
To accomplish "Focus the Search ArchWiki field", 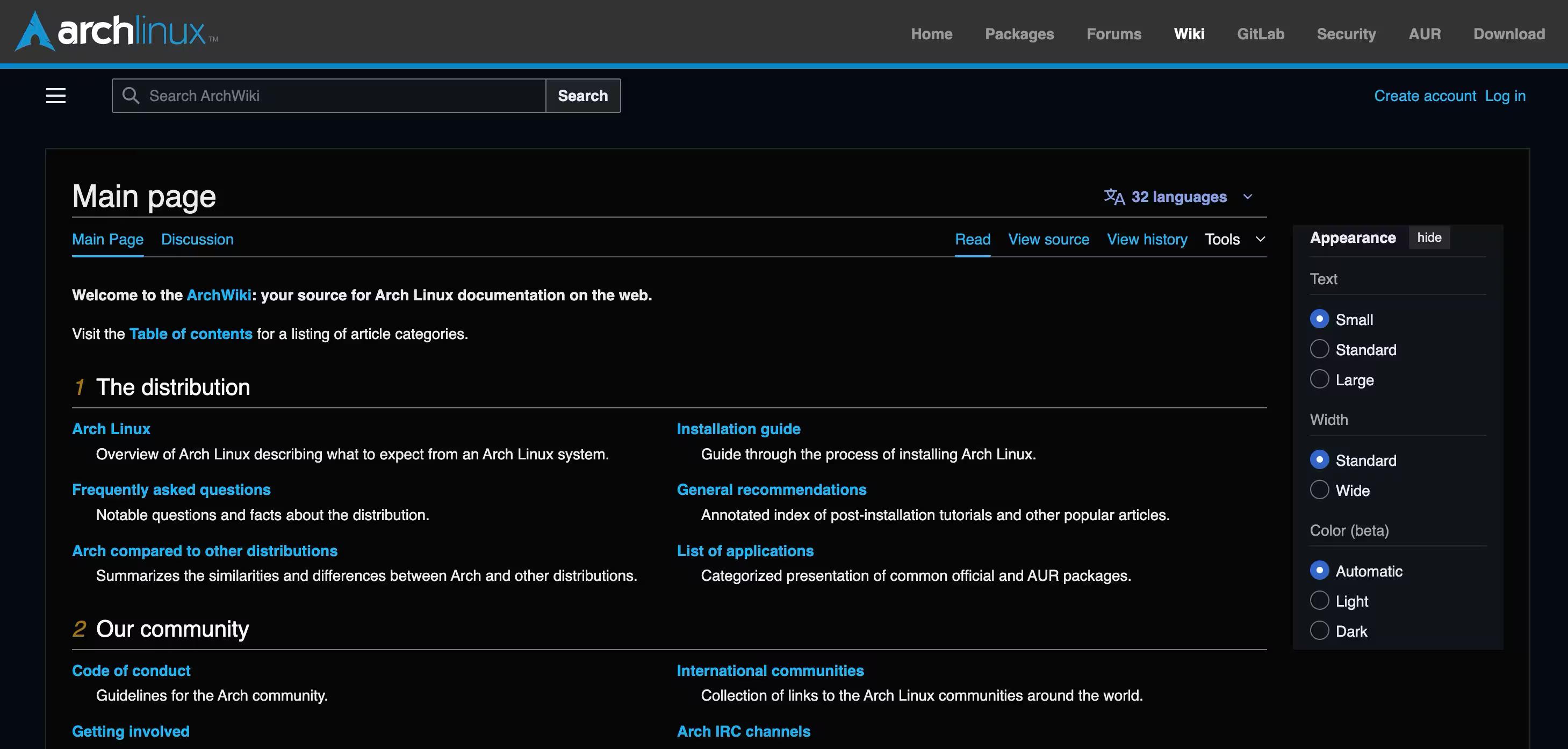I will click(329, 96).
